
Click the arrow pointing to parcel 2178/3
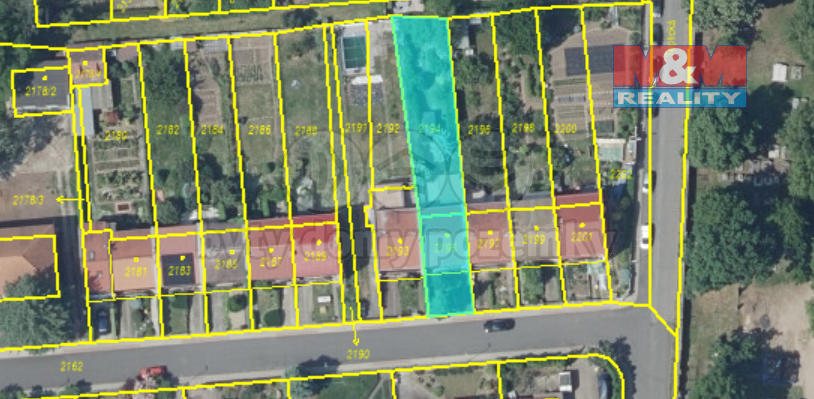point(70,199)
